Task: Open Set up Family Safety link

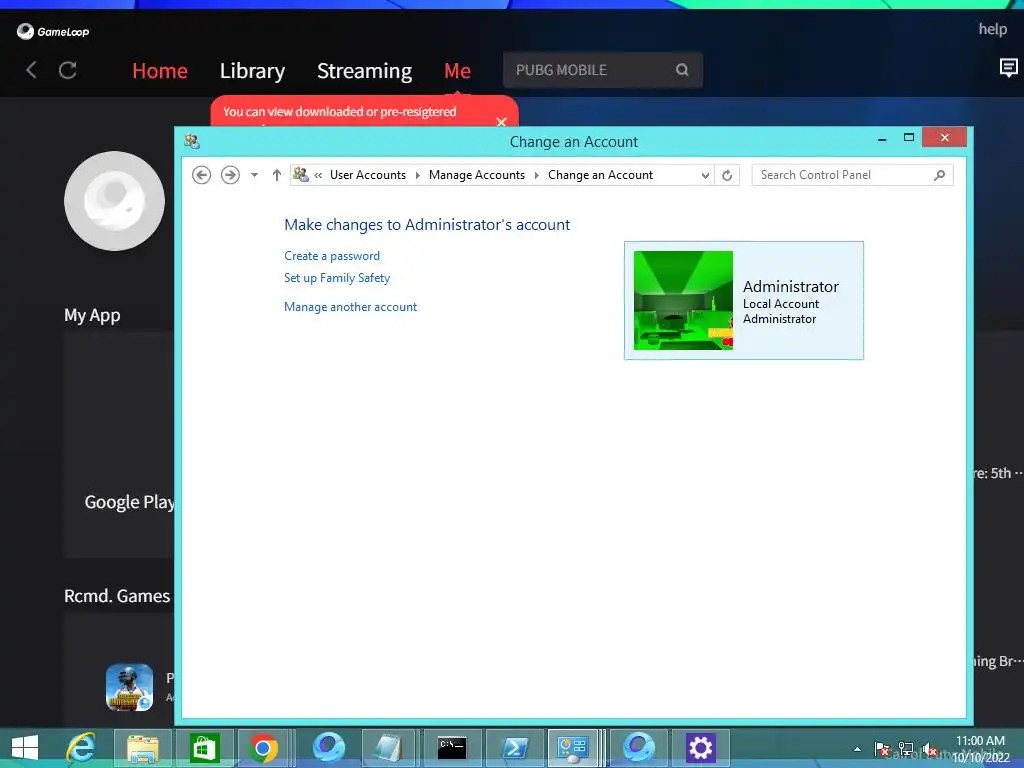Action: (337, 278)
